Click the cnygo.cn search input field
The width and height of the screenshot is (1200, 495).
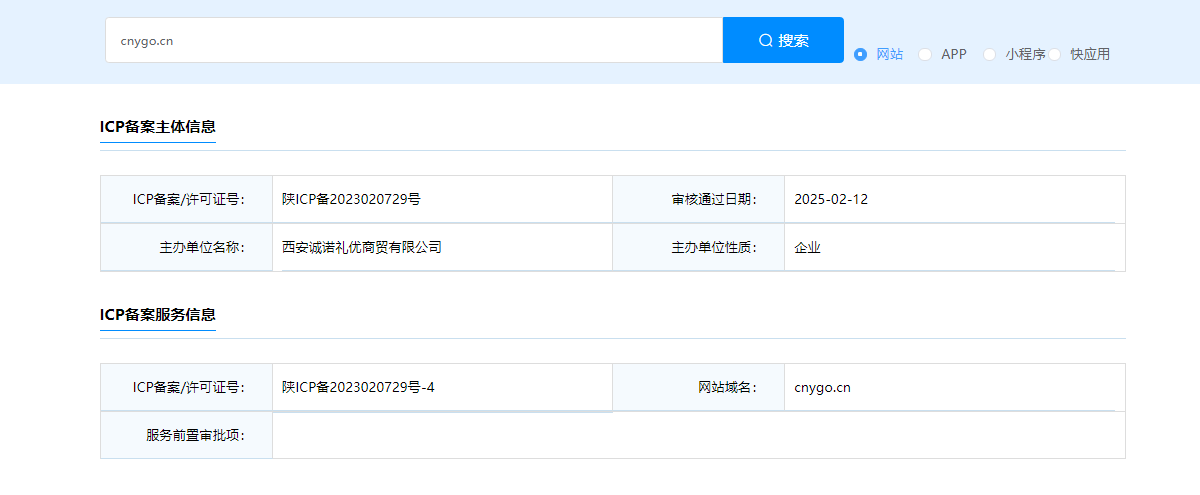(x=414, y=40)
